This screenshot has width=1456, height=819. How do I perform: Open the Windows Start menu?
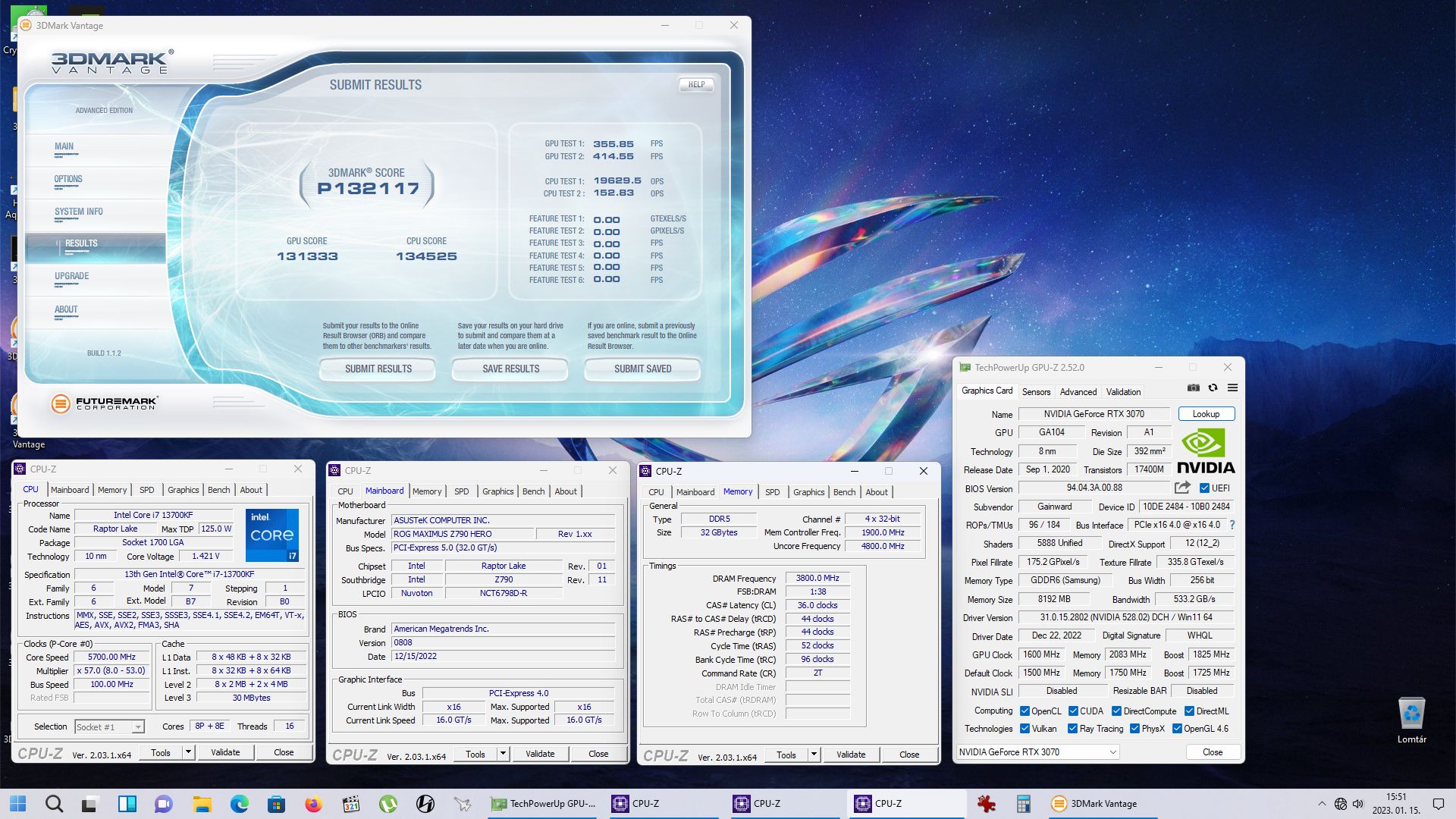click(18, 804)
